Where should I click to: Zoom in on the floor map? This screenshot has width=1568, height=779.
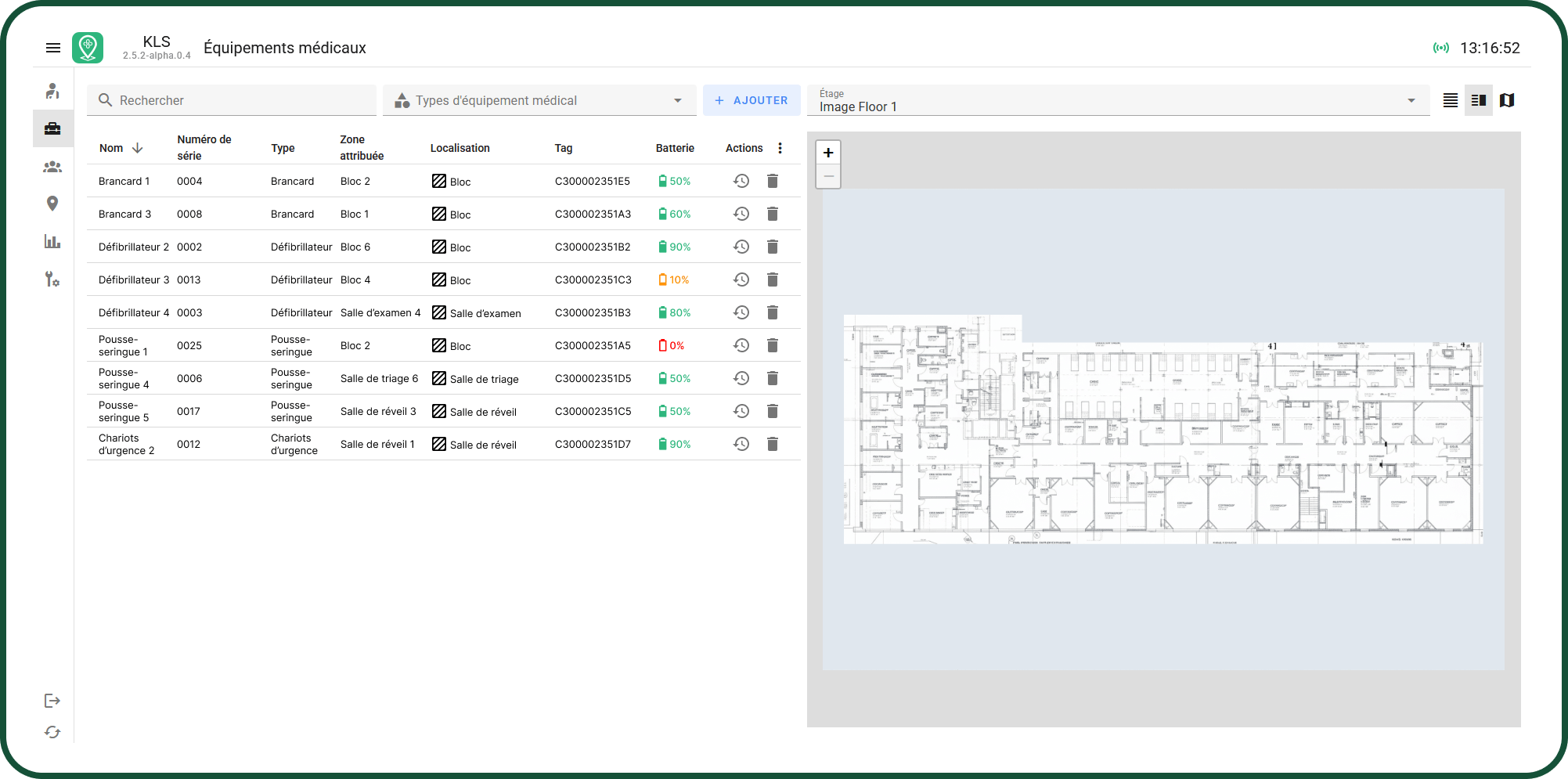click(x=828, y=153)
